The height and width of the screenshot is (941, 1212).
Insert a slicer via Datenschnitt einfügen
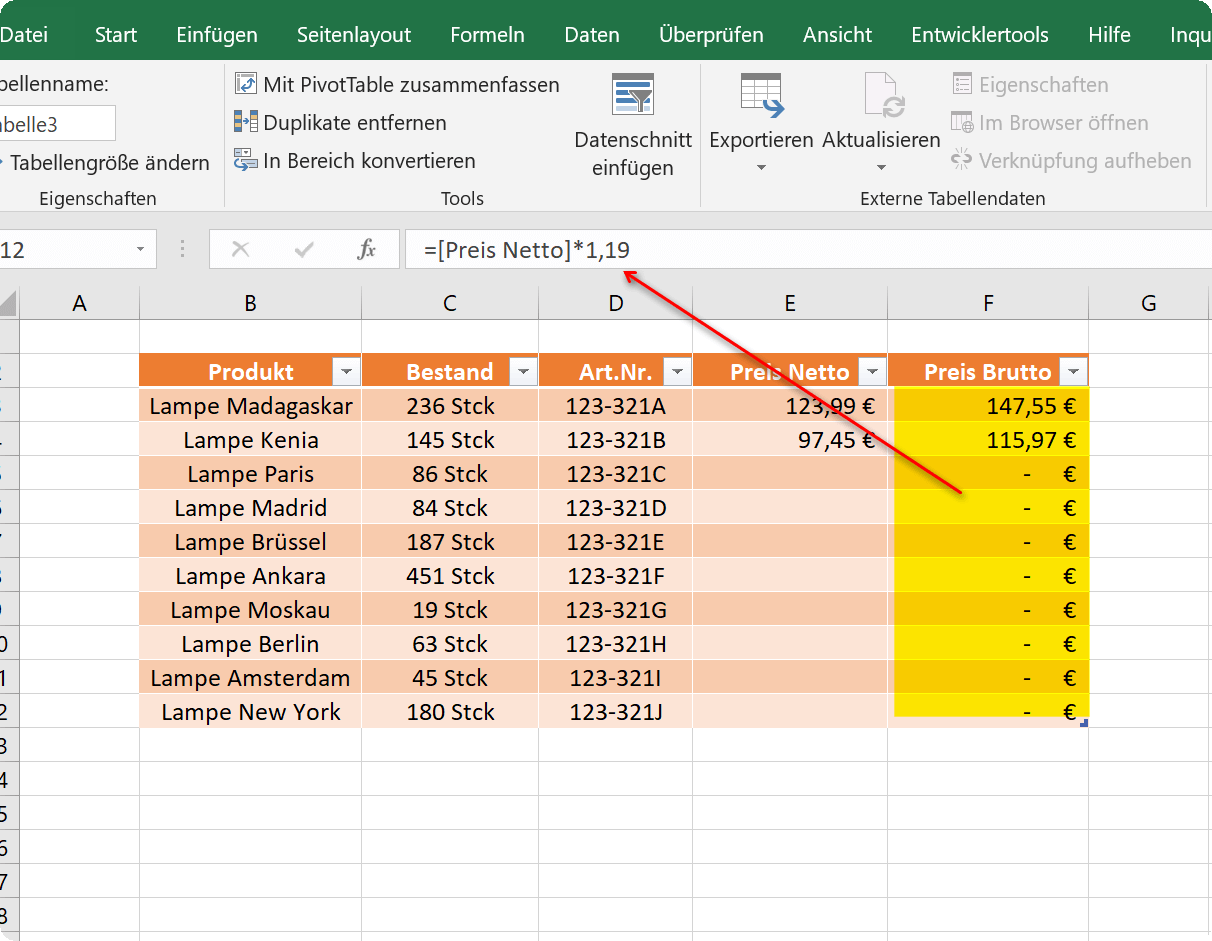633,125
